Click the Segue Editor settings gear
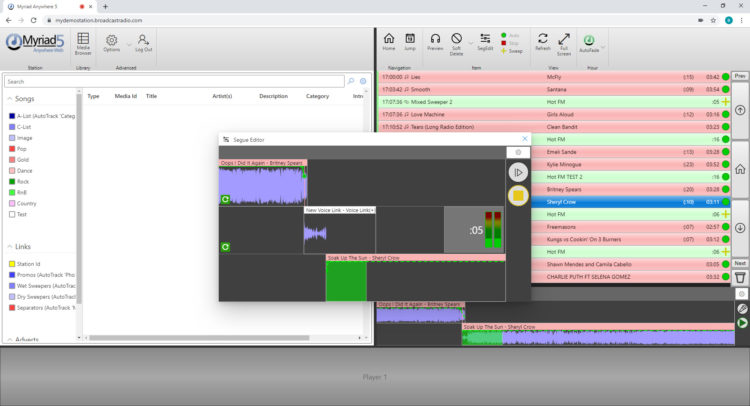Image resolution: width=750 pixels, height=406 pixels. [518, 152]
